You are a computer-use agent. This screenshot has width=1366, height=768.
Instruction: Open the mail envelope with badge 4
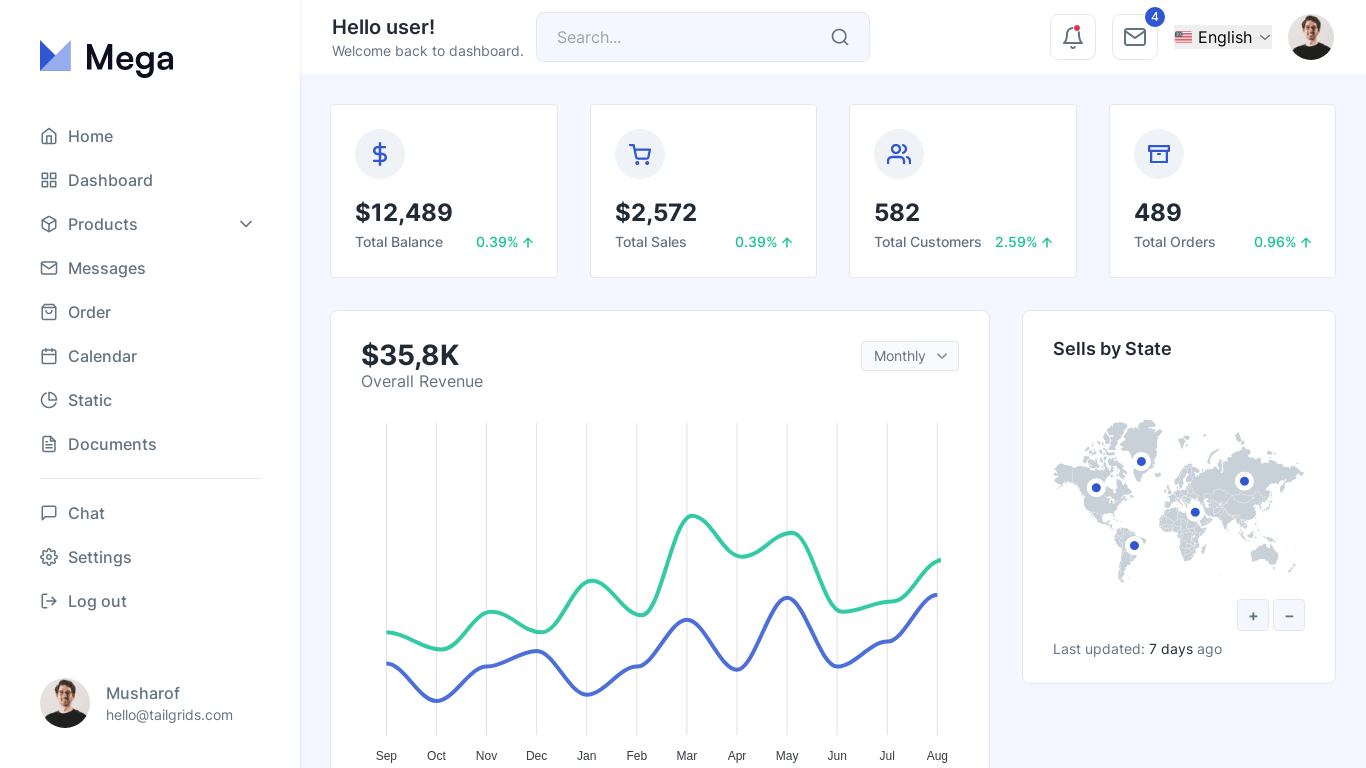(x=1135, y=37)
